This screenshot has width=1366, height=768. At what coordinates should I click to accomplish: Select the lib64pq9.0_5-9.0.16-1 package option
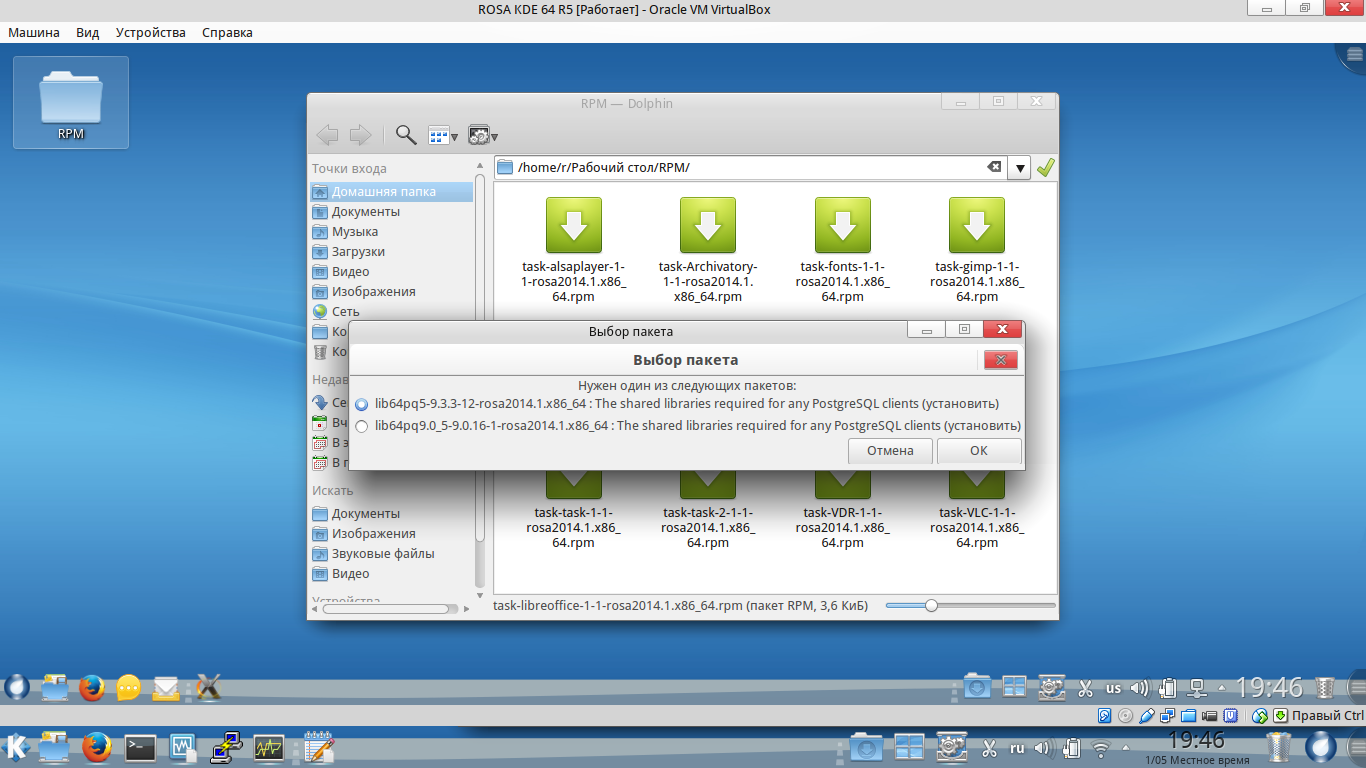tap(688, 425)
